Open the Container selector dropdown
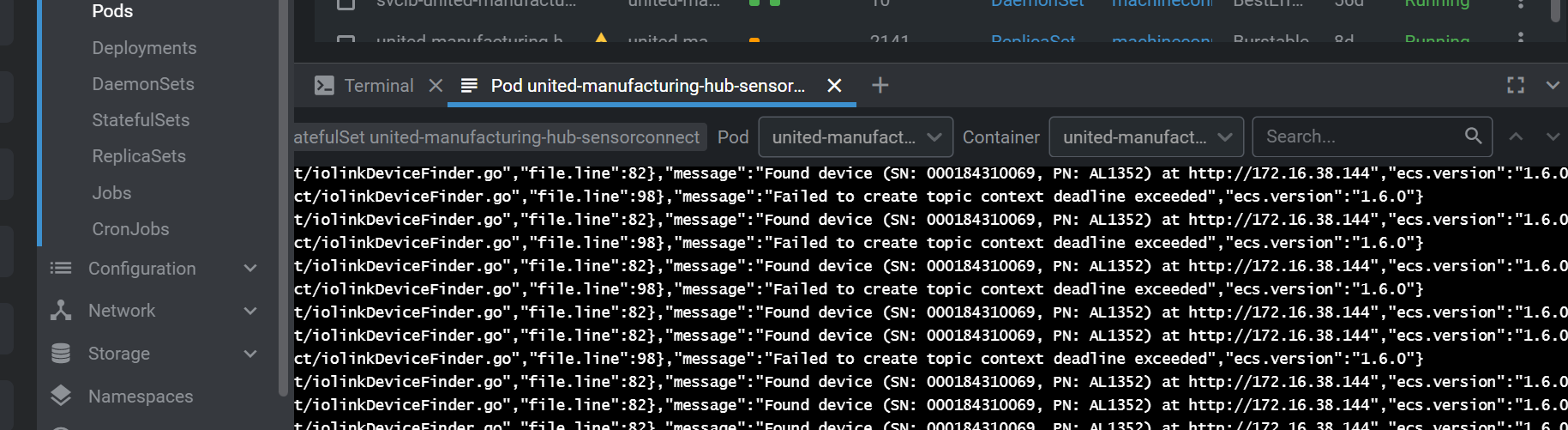This screenshot has height=430, width=1568. [1146, 136]
